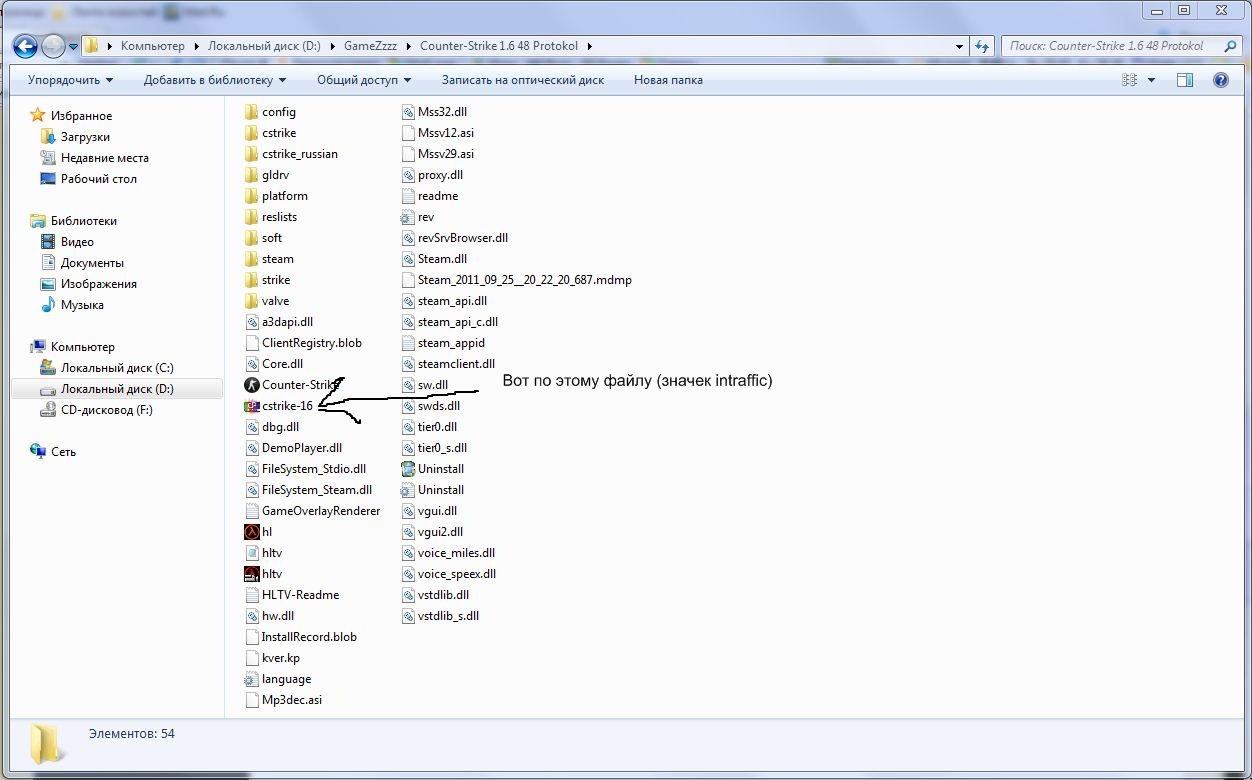This screenshot has width=1252, height=780.
Task: Open CD-дисковод (F:) in sidebar
Action: [106, 410]
